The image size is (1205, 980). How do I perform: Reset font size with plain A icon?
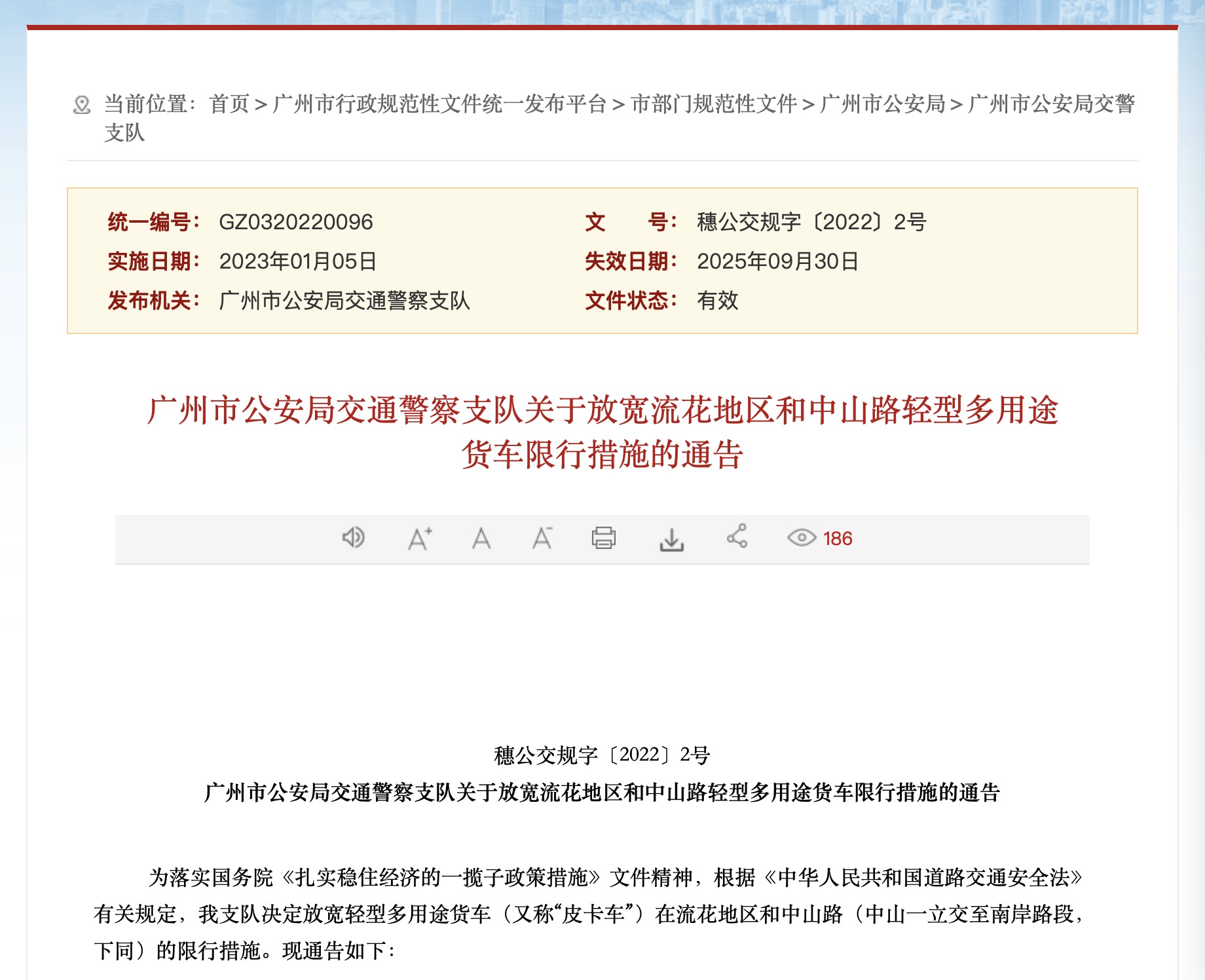tap(481, 538)
